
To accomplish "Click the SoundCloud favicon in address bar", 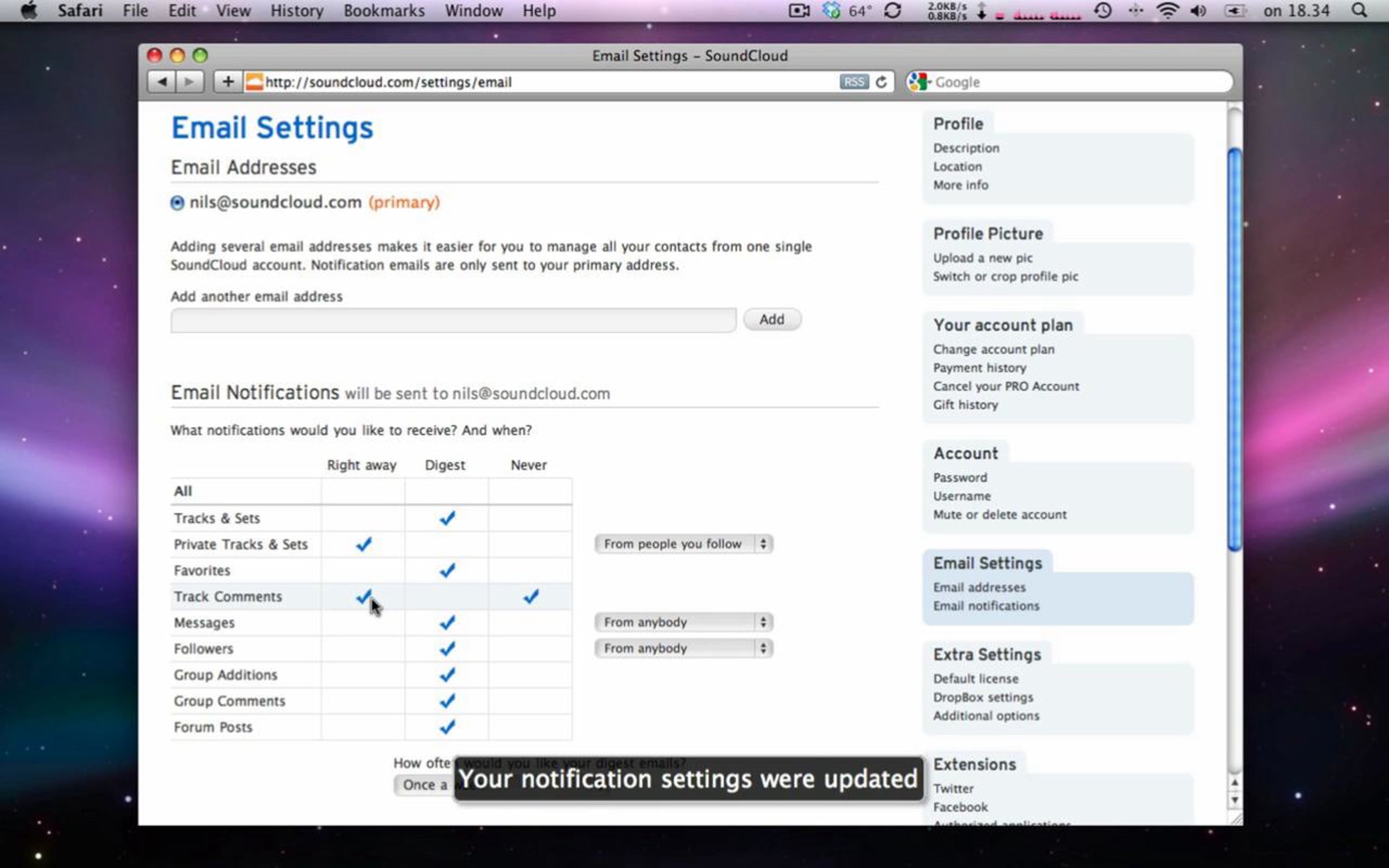I will click(253, 82).
